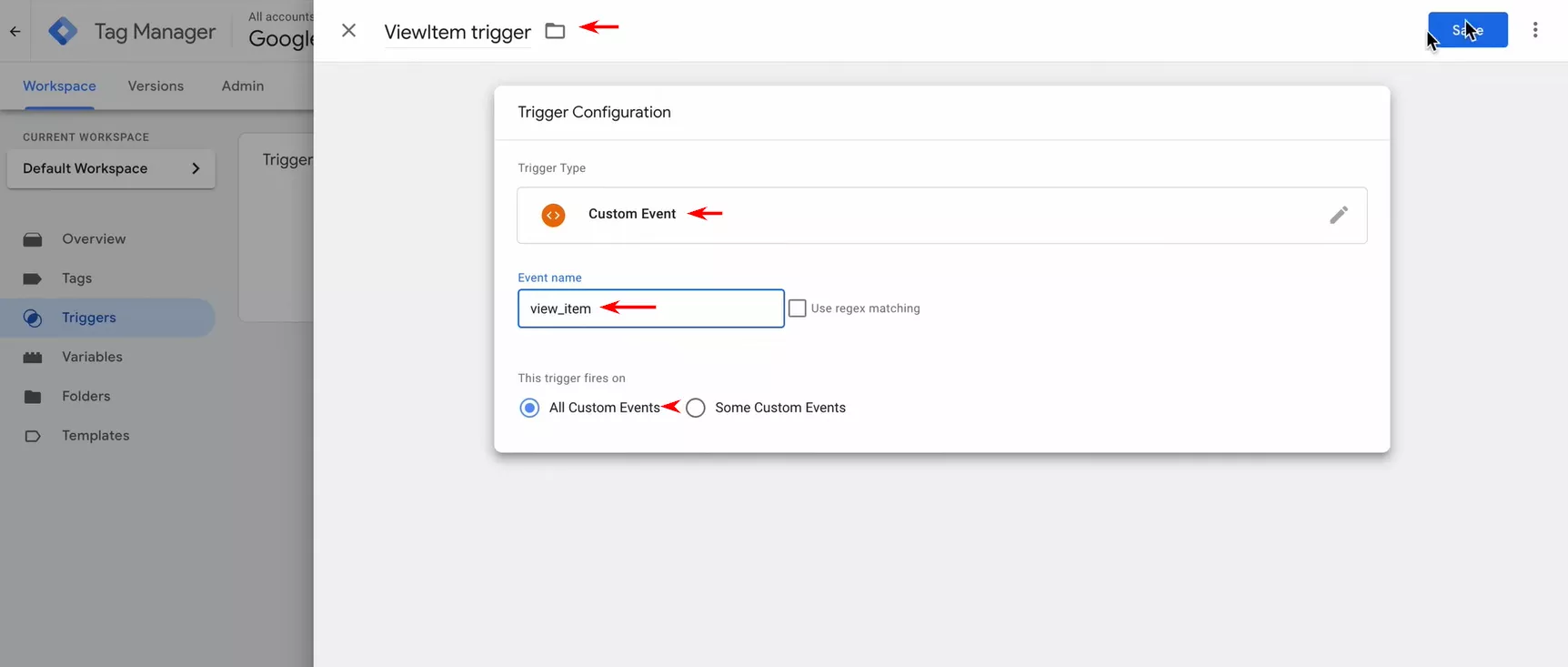The width and height of the screenshot is (1568, 667).
Task: Switch to the Admin tab
Action: click(243, 86)
